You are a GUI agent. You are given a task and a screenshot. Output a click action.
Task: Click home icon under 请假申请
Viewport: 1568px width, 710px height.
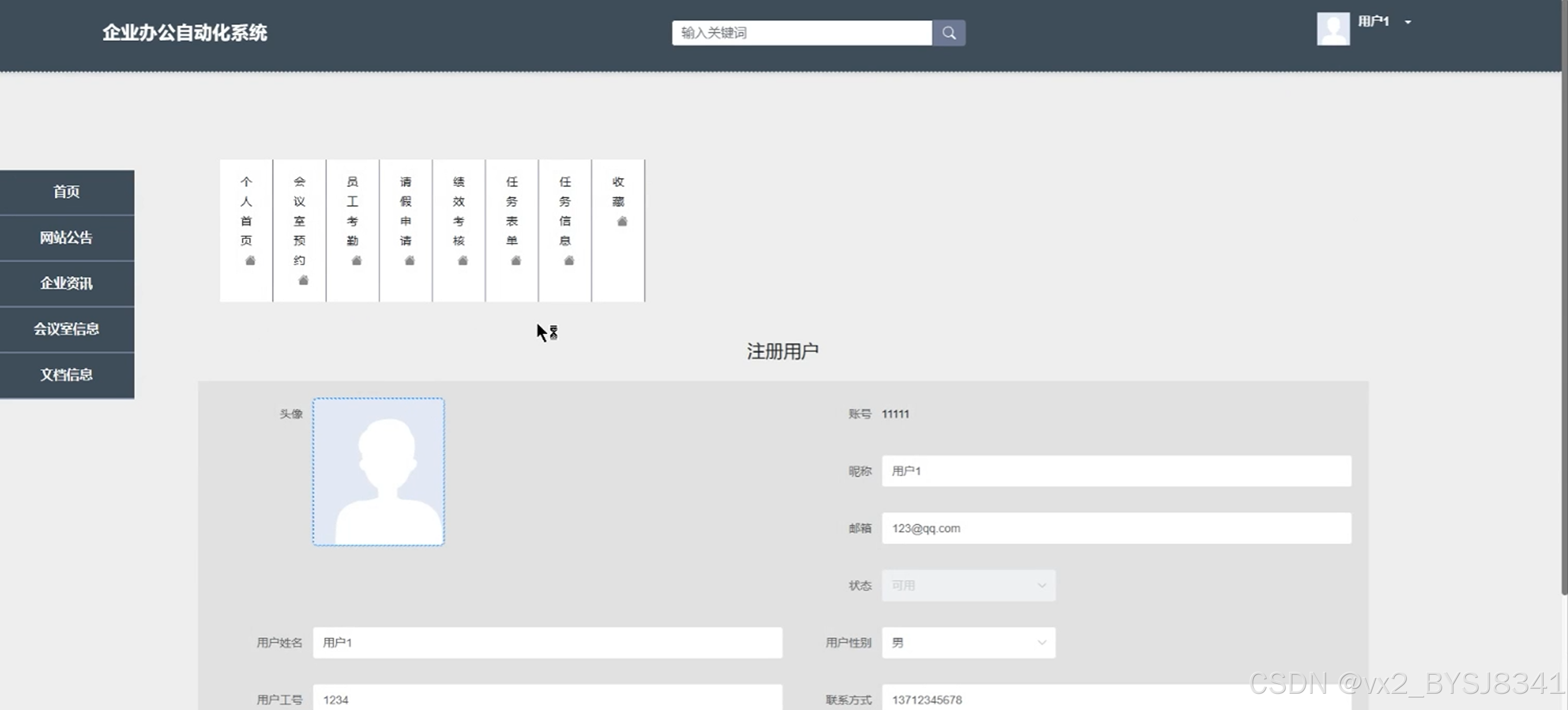point(410,261)
